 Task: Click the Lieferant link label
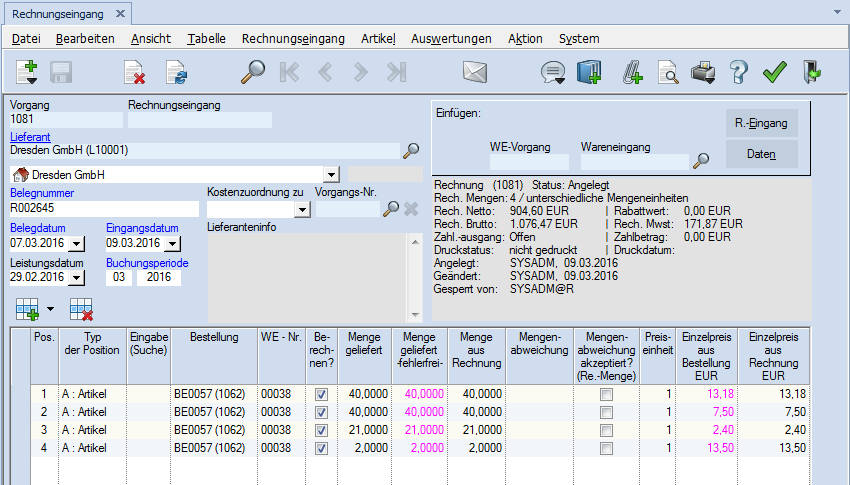pos(30,136)
